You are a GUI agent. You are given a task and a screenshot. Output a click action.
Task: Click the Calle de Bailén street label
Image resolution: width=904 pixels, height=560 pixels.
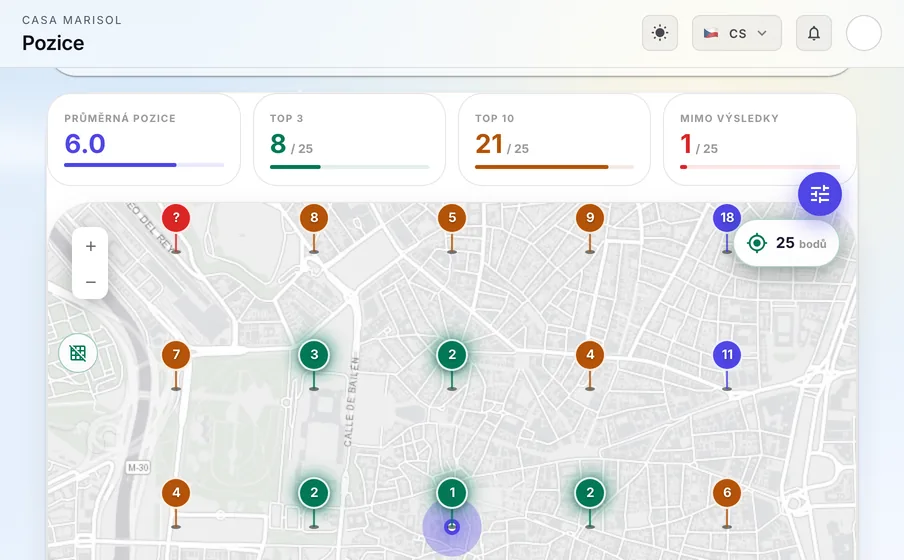pos(351,401)
